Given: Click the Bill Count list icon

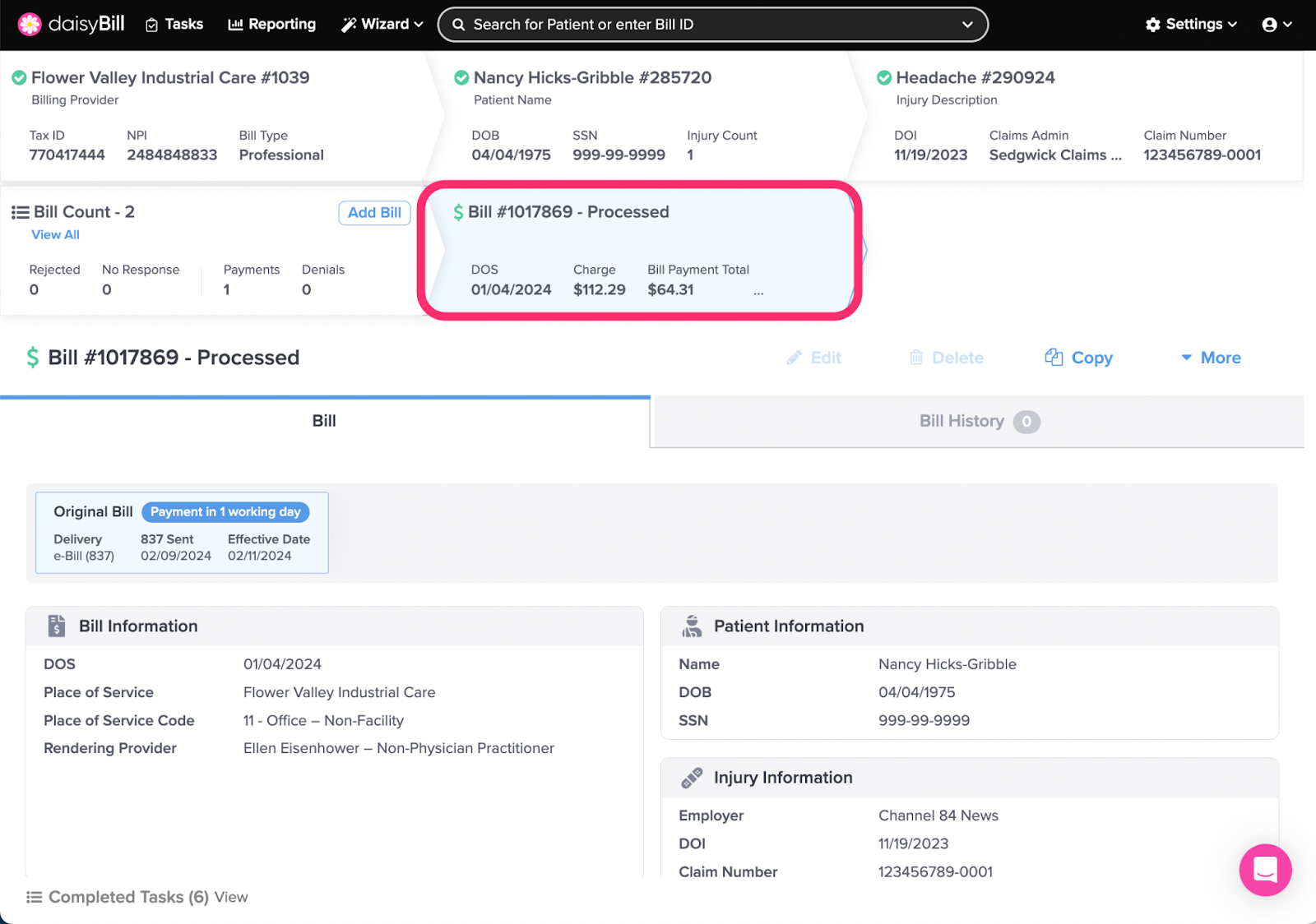Looking at the screenshot, I should [20, 212].
